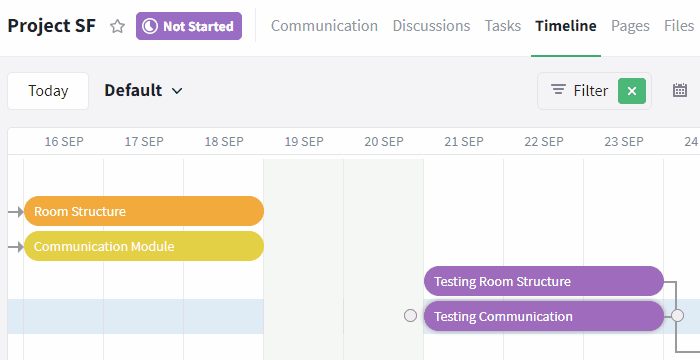Clear the filter with green X button
The image size is (700, 360).
point(632,91)
